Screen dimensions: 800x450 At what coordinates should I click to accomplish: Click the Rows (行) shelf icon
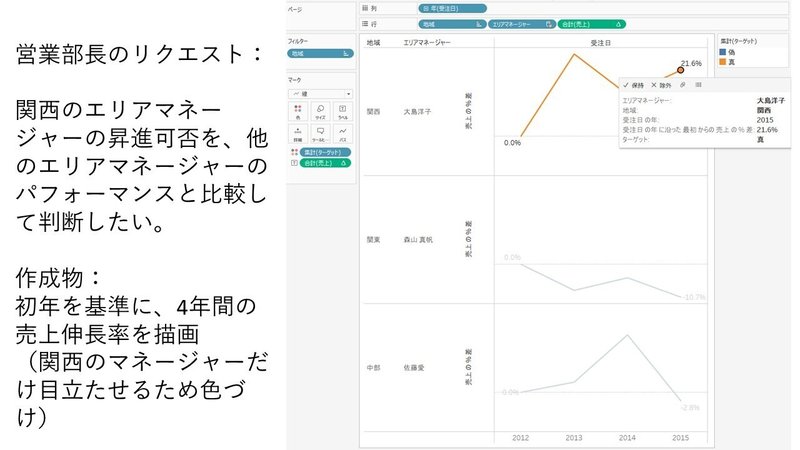(x=365, y=24)
